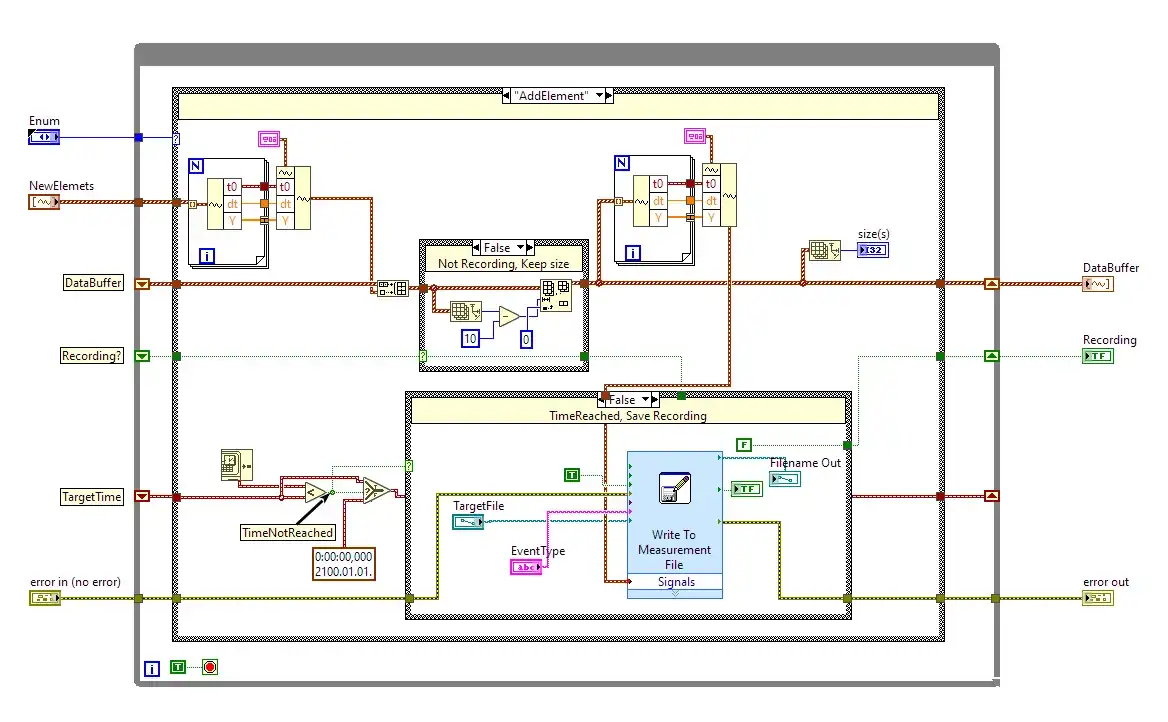Click the Not Recording, Keep size comment

pyautogui.click(x=504, y=264)
